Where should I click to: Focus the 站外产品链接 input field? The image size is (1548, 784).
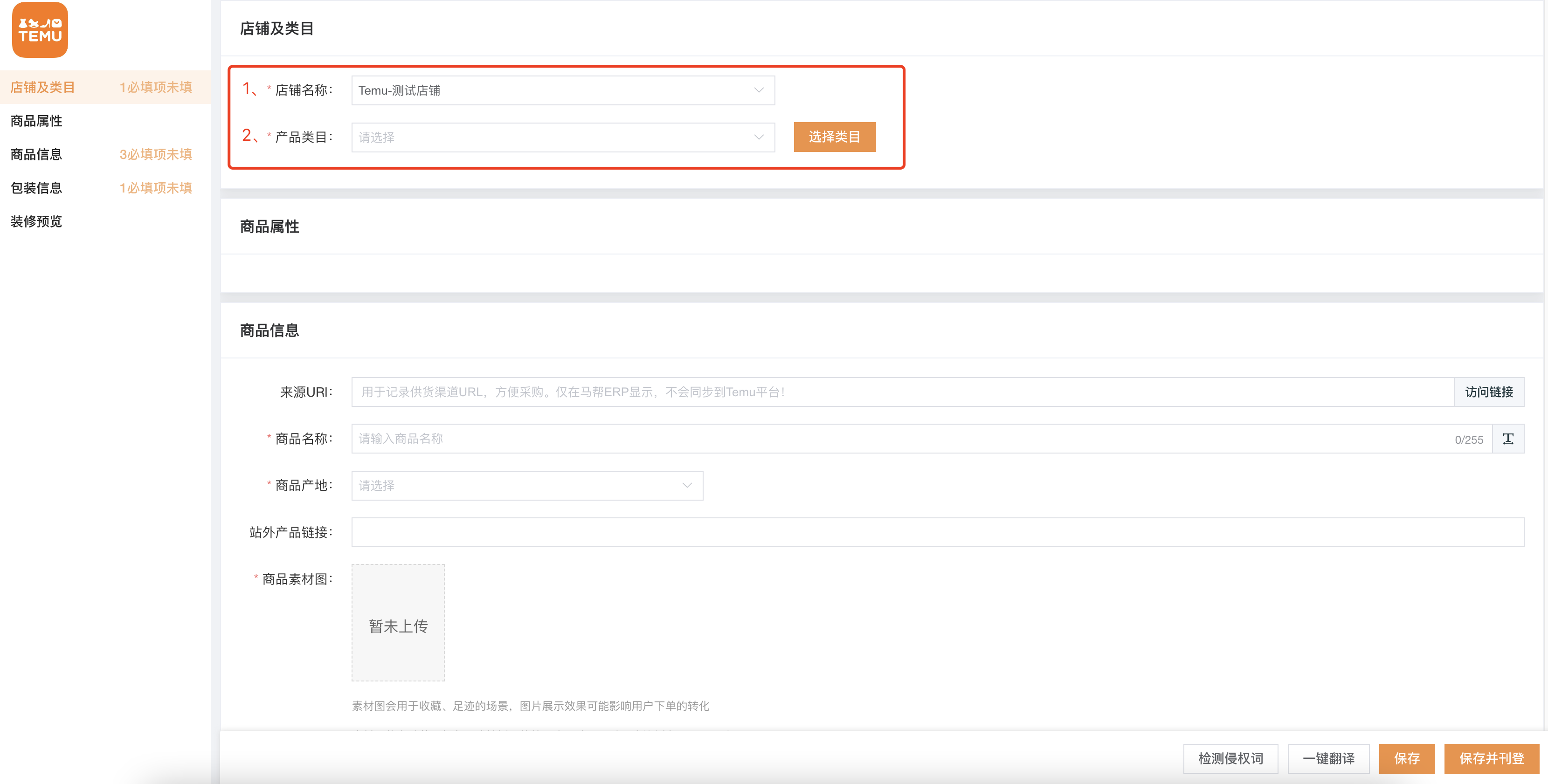pos(938,532)
